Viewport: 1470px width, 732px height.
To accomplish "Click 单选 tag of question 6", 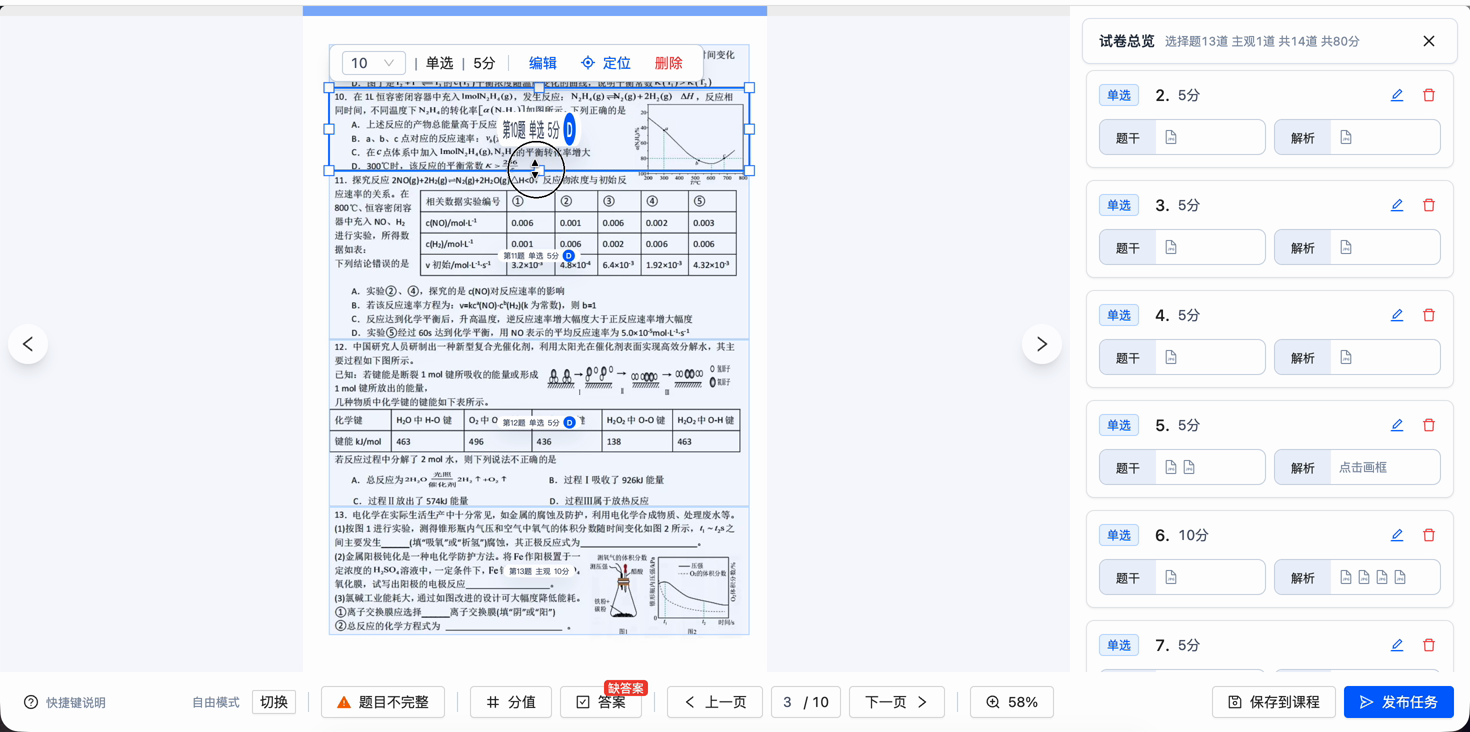I will point(1119,535).
